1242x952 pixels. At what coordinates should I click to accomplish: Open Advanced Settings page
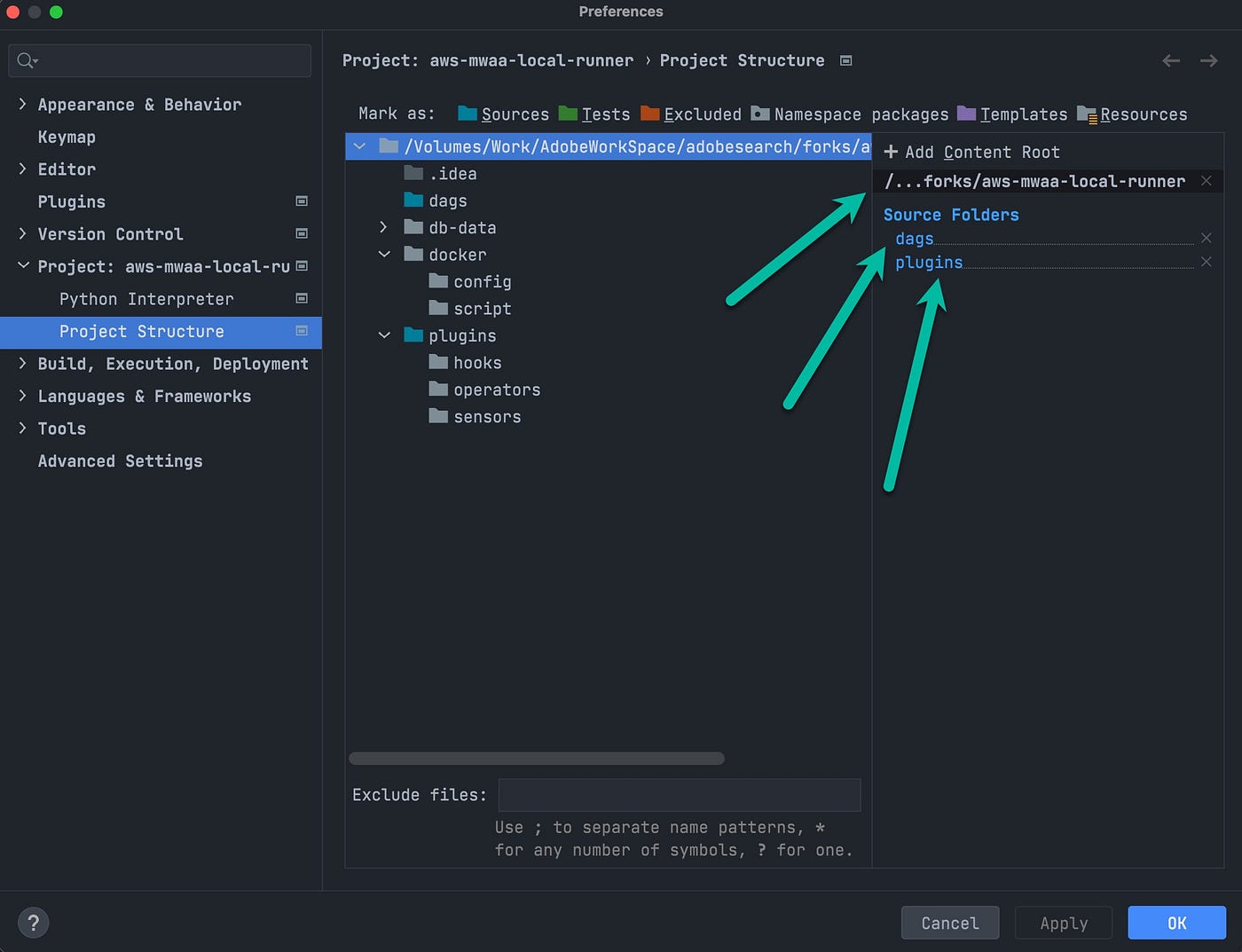[x=120, y=460]
